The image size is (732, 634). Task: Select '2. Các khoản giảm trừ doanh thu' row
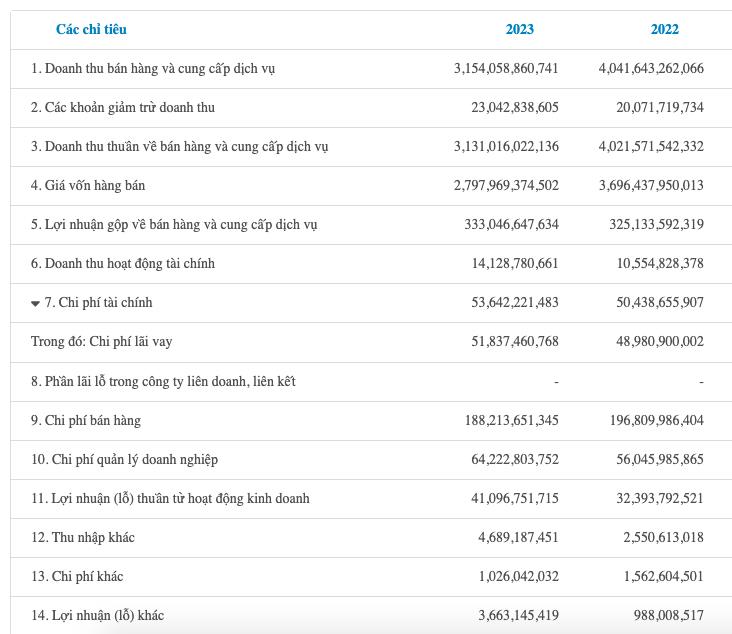[123, 108]
